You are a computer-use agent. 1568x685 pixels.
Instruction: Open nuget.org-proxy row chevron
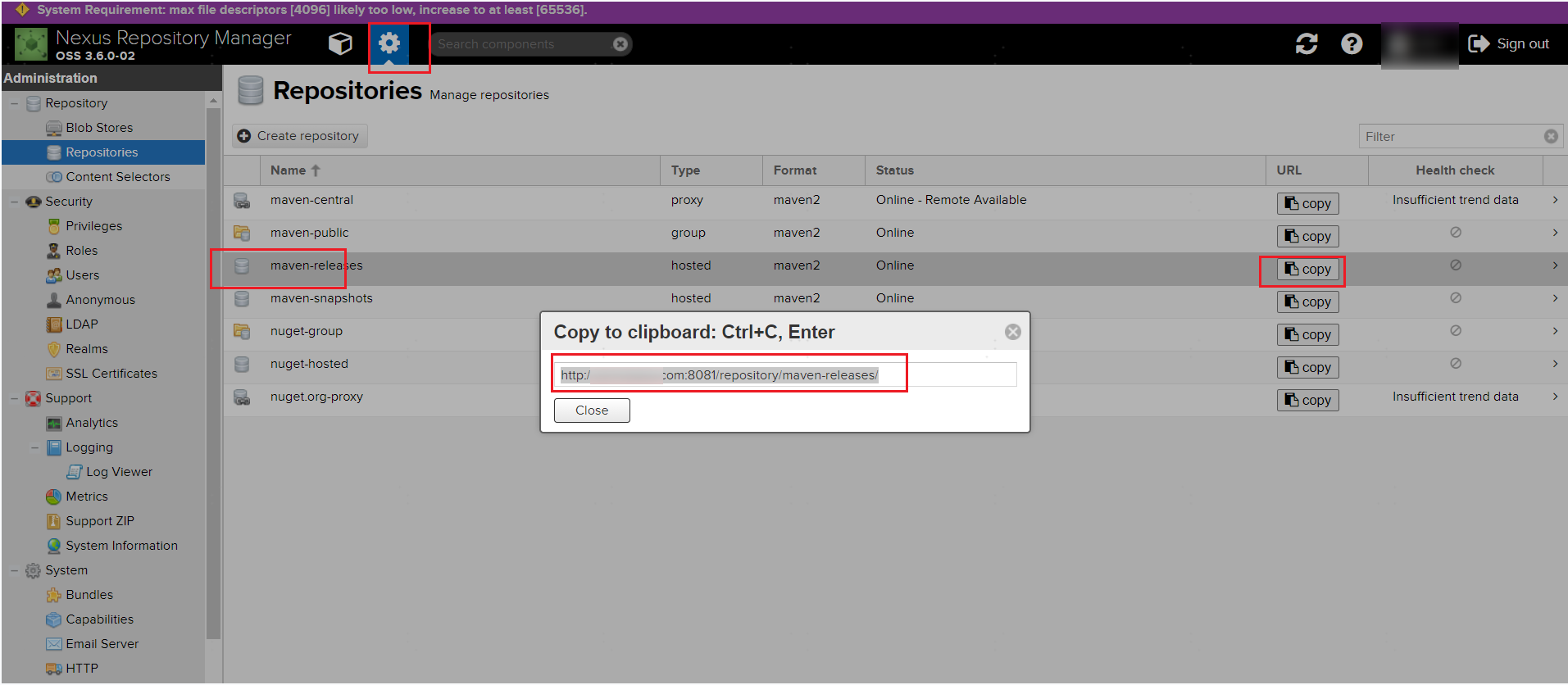tap(1555, 397)
